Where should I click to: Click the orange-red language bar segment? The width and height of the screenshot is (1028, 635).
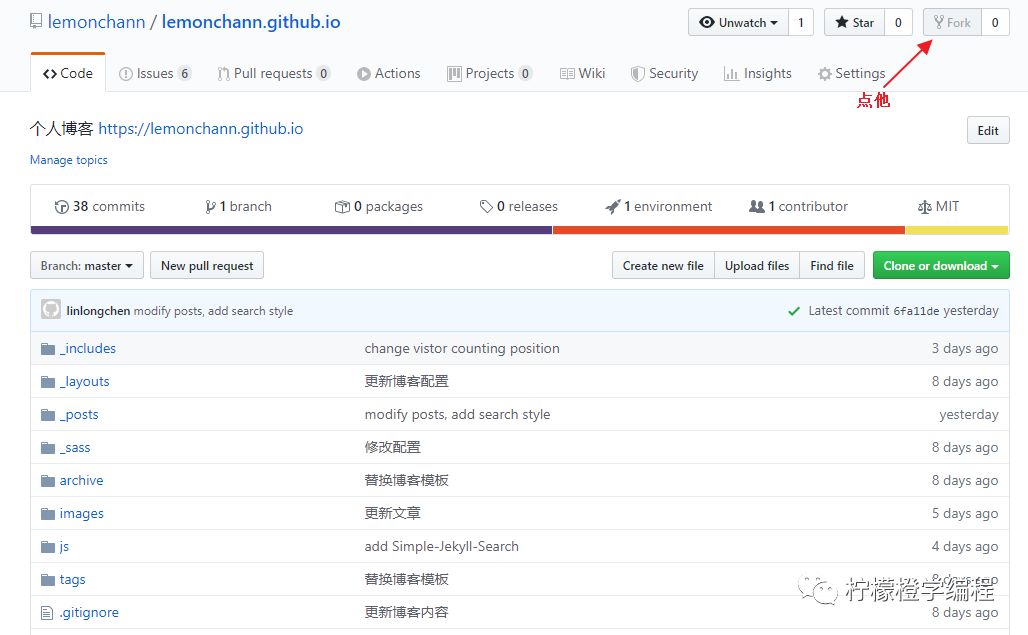[729, 230]
